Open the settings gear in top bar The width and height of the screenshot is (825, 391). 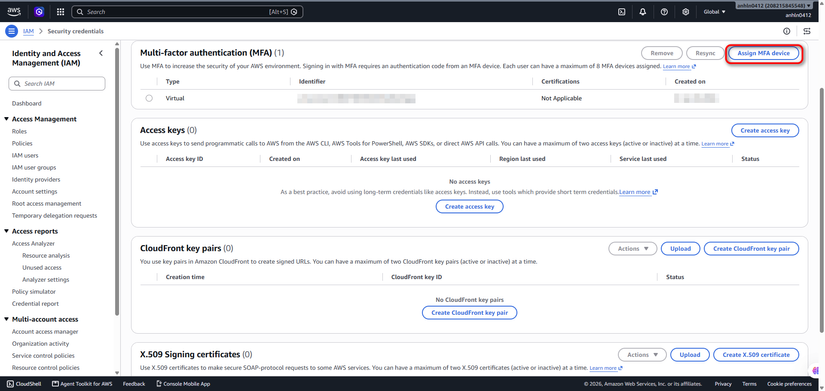pyautogui.click(x=686, y=12)
